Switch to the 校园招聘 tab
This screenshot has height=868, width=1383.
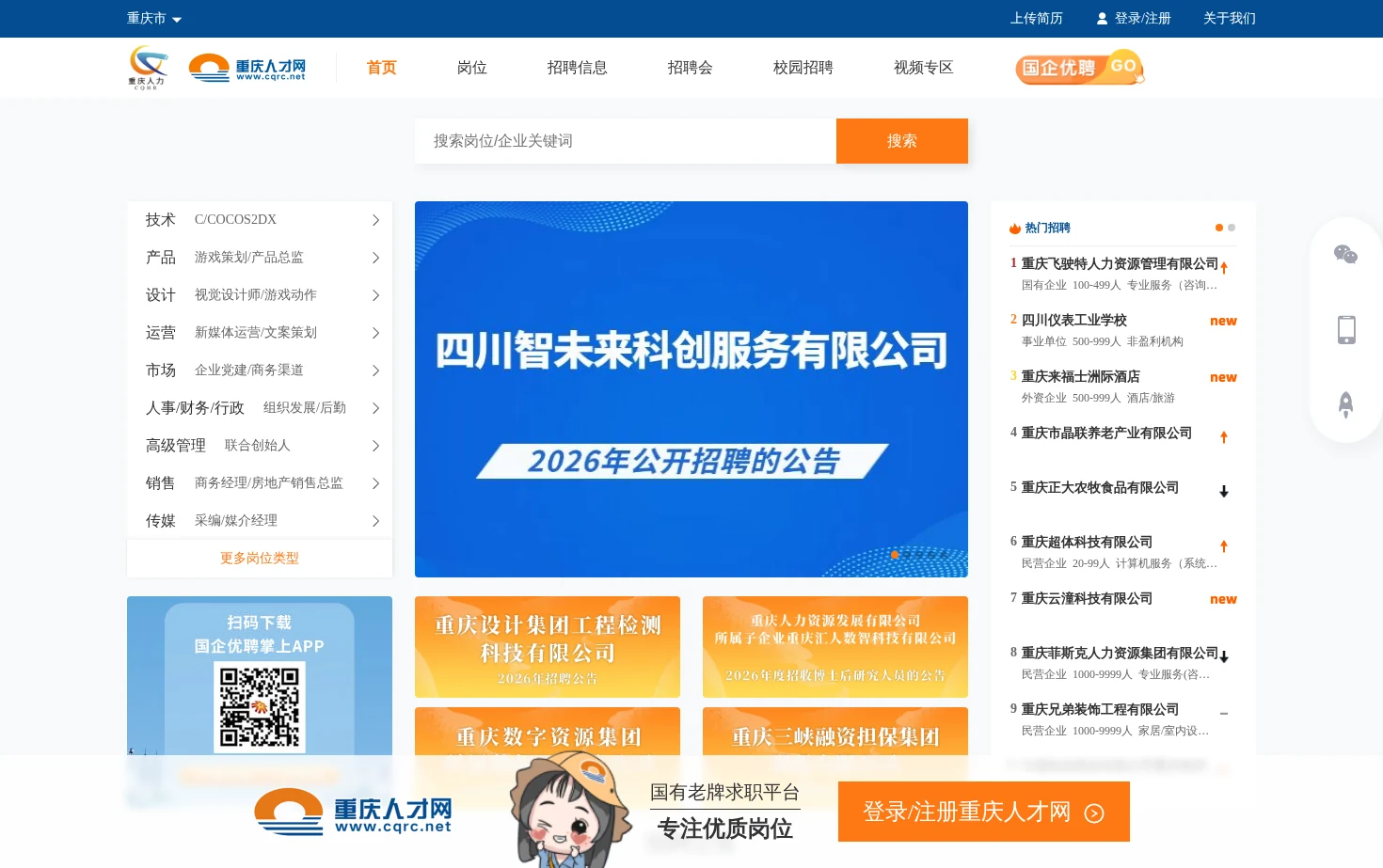click(x=803, y=68)
